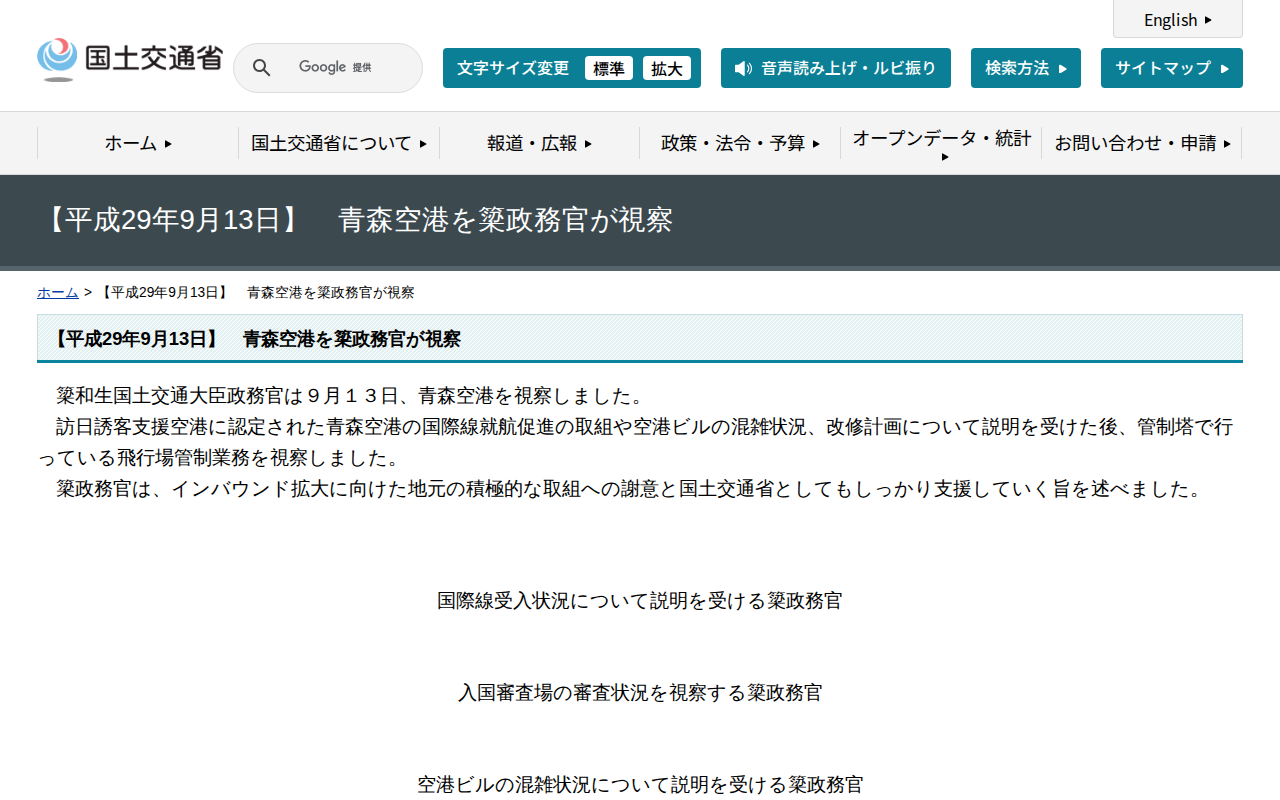Screen dimensions: 1280x800
Task: Select 標準 standard text size
Action: pyautogui.click(x=609, y=68)
